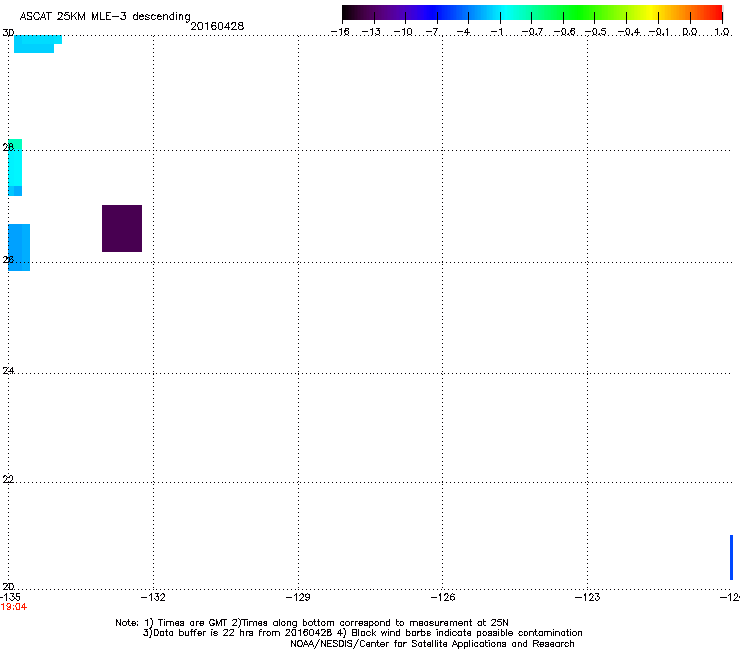This screenshot has width=740, height=650.
Task: Click the -0.6 color scale label
Action: pos(564,32)
